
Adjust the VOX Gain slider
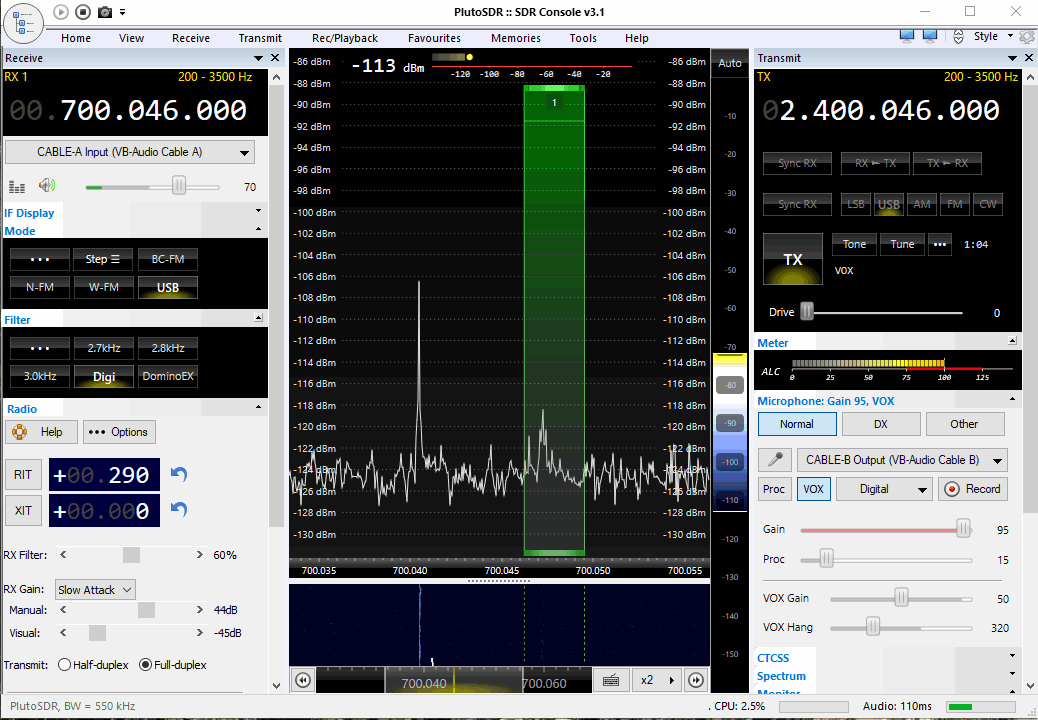901,598
